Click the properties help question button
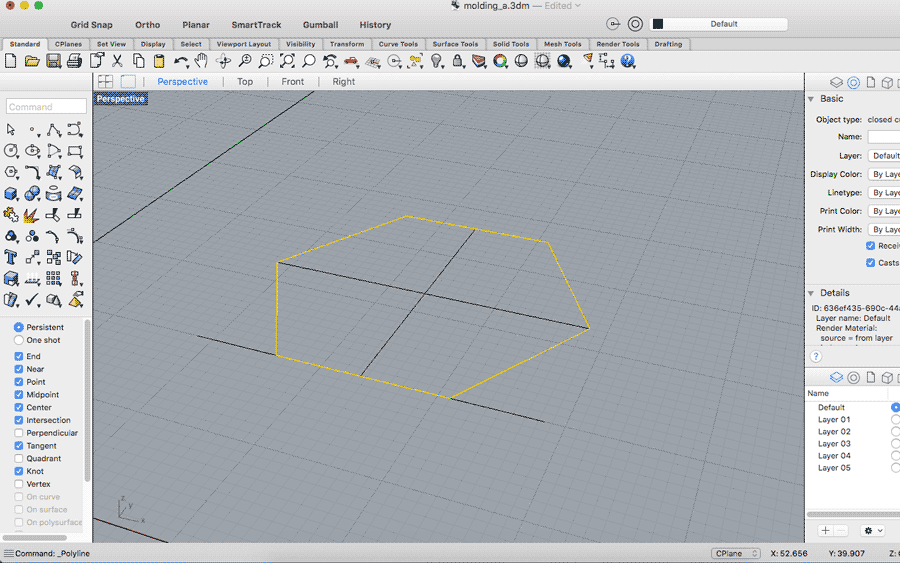 click(x=816, y=356)
